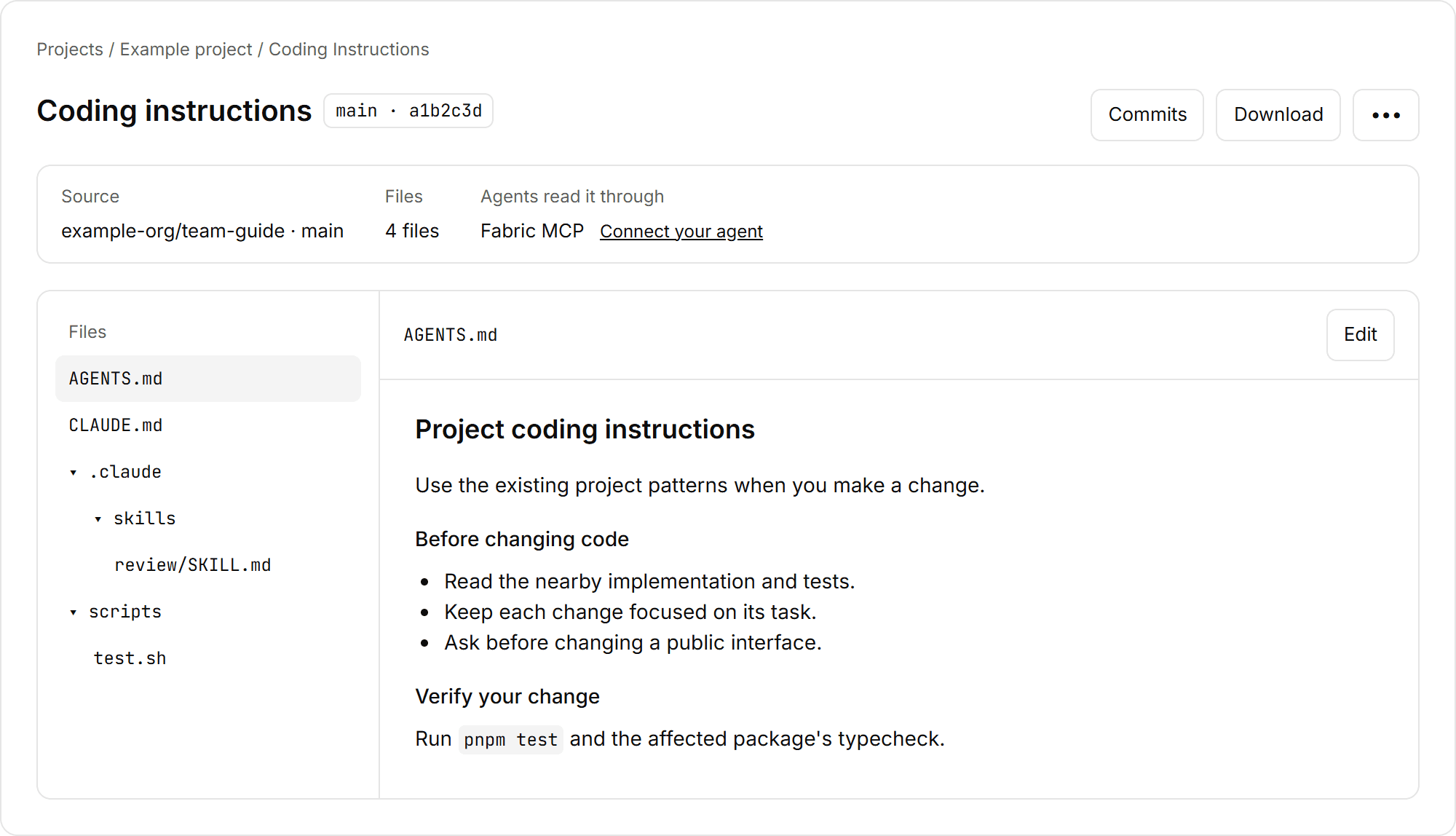The height and width of the screenshot is (836, 1456).
Task: Collapse the skills folder arrow
Action: click(98, 519)
